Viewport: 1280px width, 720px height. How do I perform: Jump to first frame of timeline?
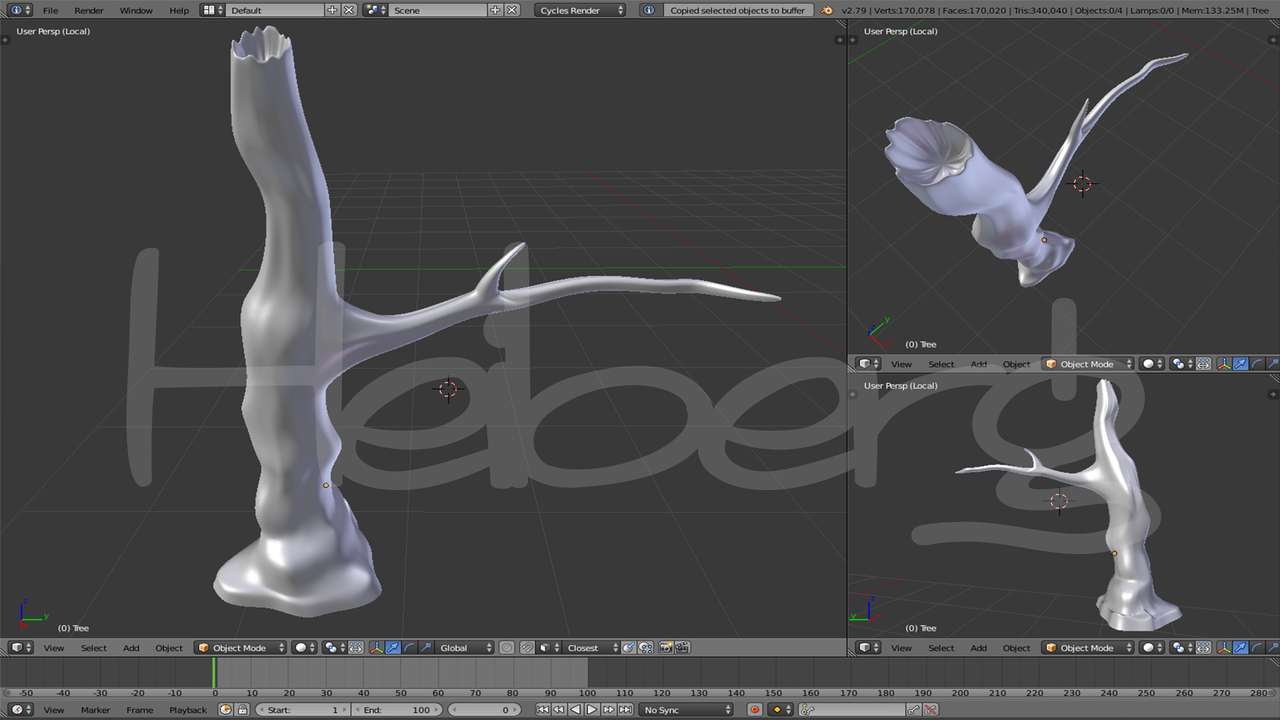pyautogui.click(x=542, y=710)
